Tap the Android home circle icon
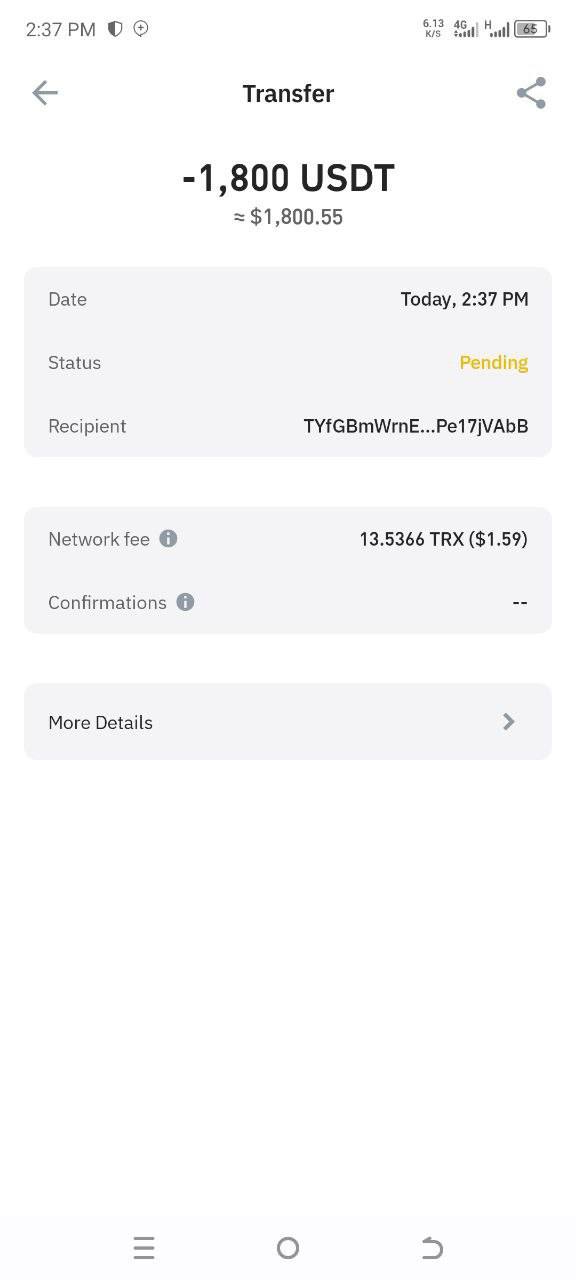Screen dimensions: 576x1280 tap(288, 1247)
